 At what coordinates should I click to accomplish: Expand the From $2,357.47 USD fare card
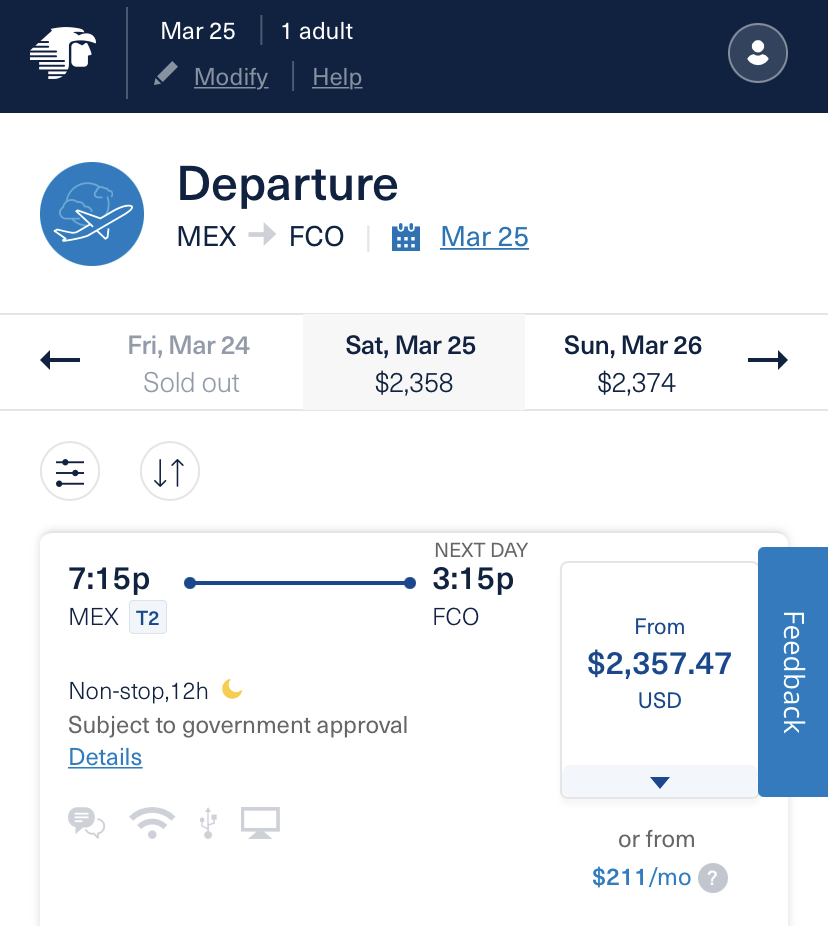click(x=659, y=663)
